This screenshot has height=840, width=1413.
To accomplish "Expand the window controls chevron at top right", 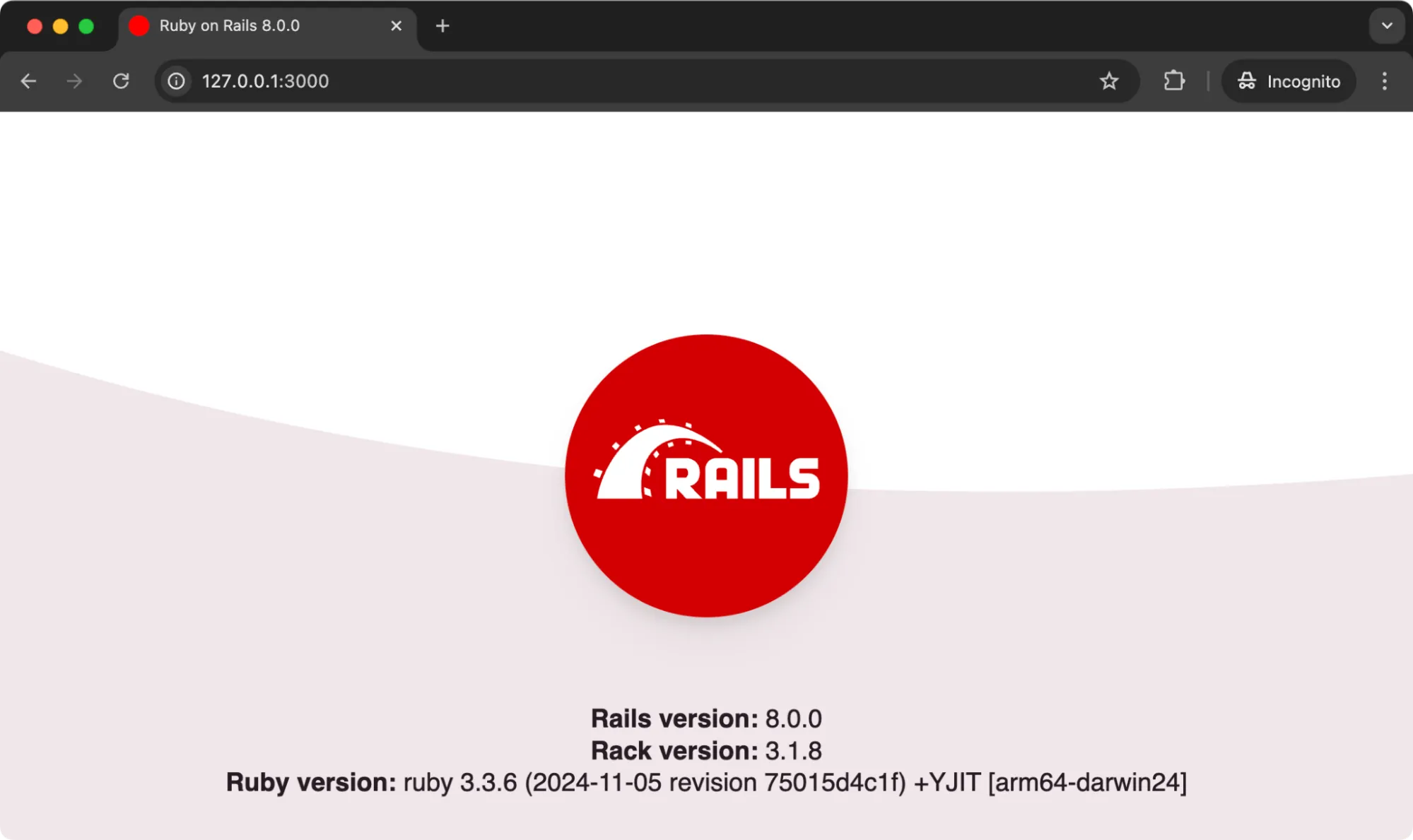I will (1386, 25).
